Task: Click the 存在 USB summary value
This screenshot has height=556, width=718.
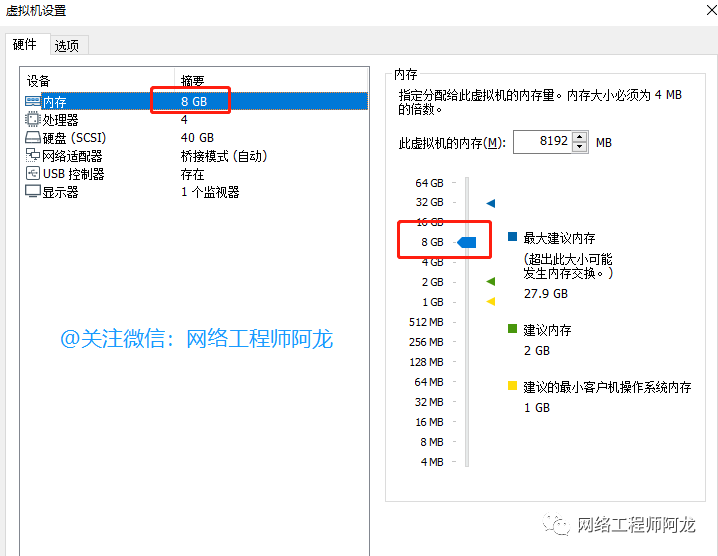Action: 192,174
